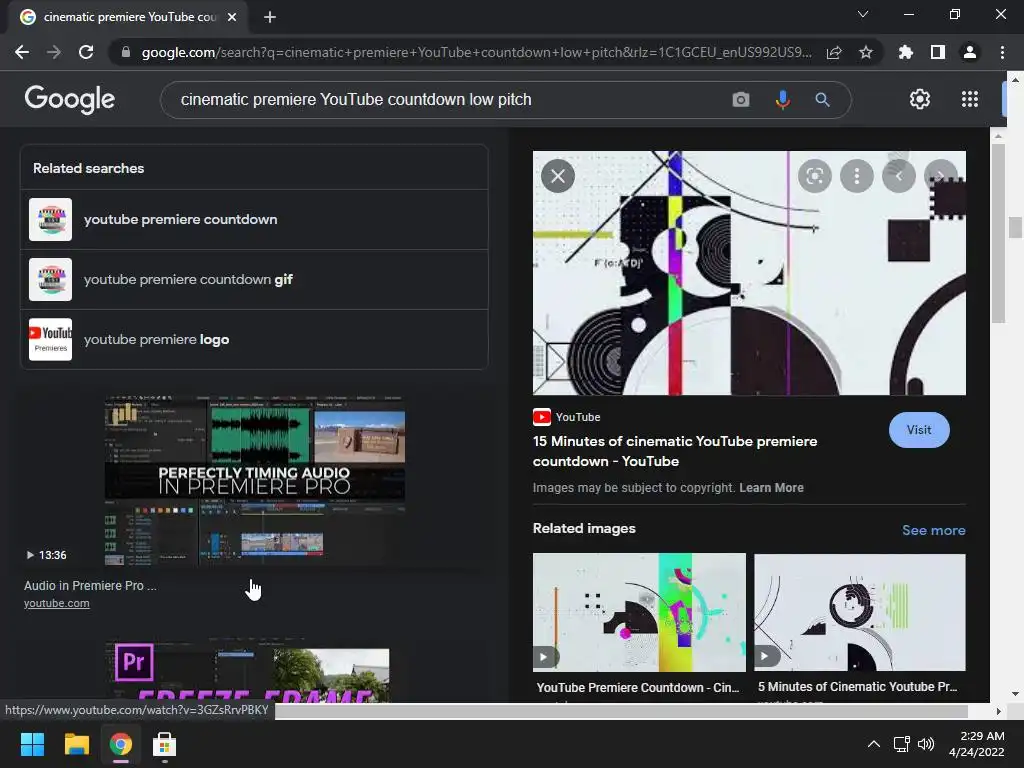Select related search youtube premiere countdown
Screen dimensions: 1024x768
click(255, 219)
